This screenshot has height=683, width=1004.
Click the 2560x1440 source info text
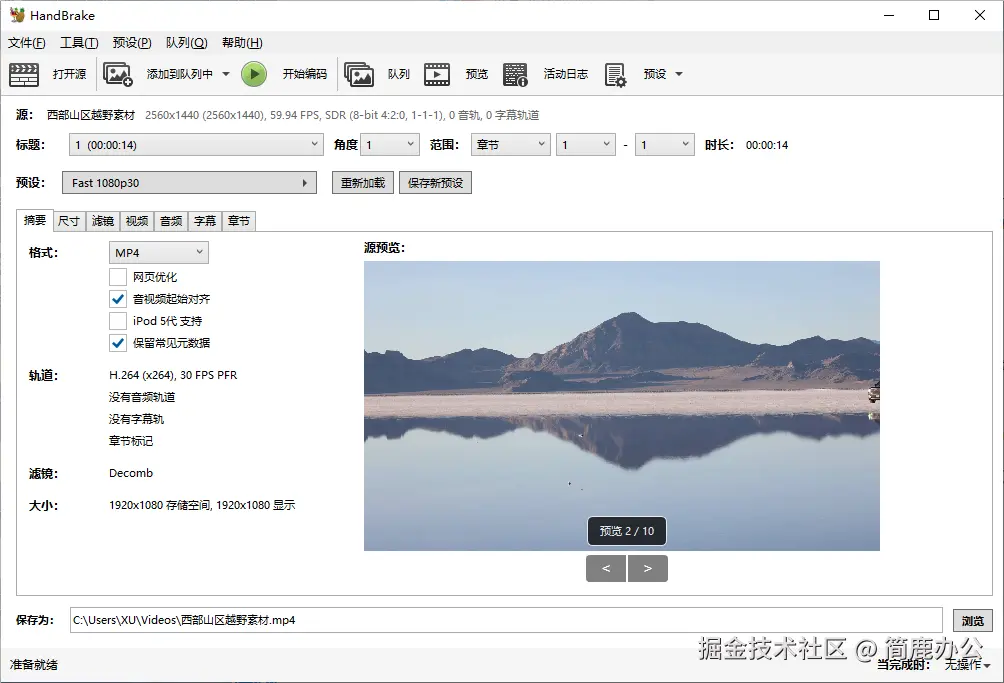(x=342, y=115)
